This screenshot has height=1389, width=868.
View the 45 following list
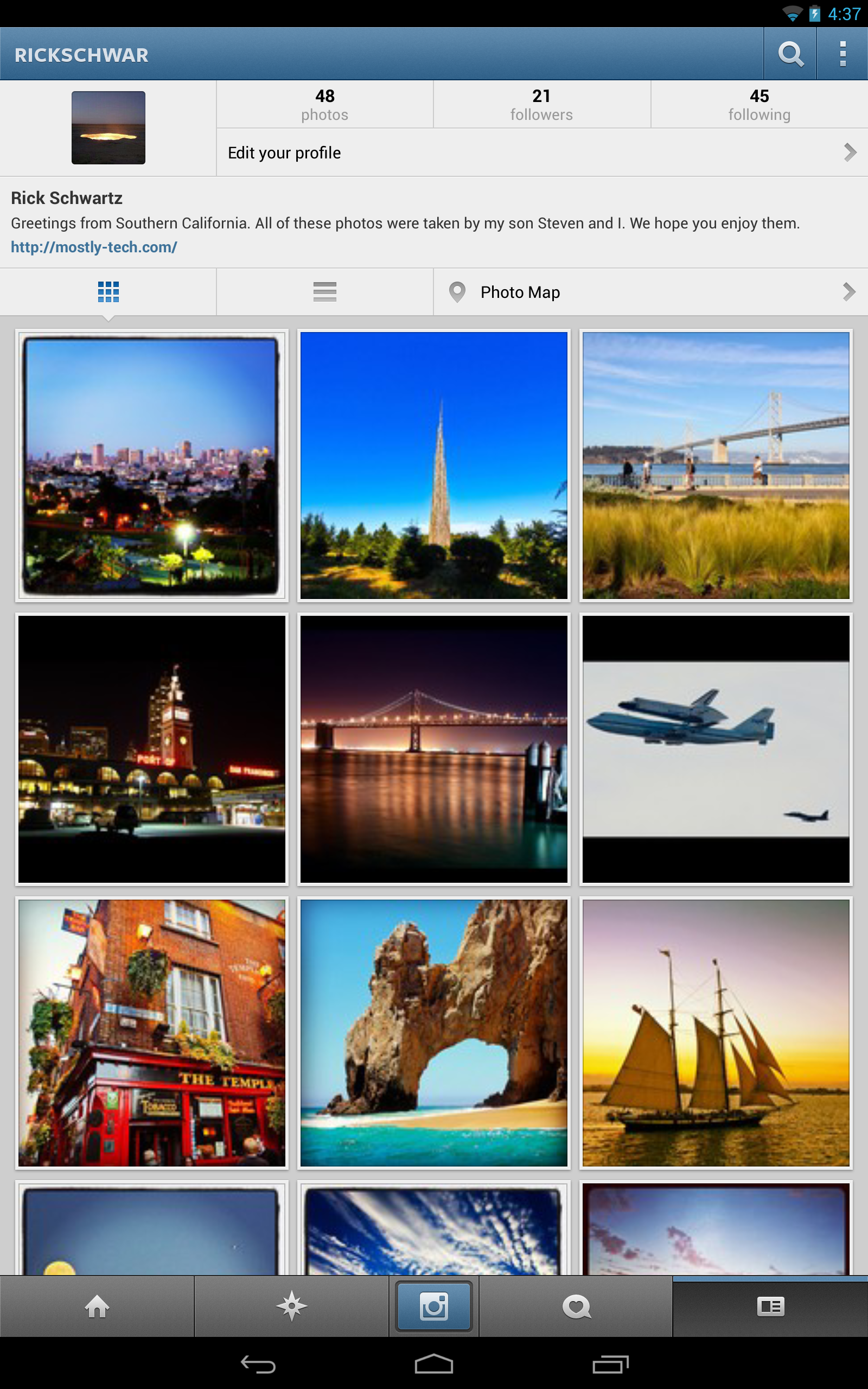click(759, 105)
